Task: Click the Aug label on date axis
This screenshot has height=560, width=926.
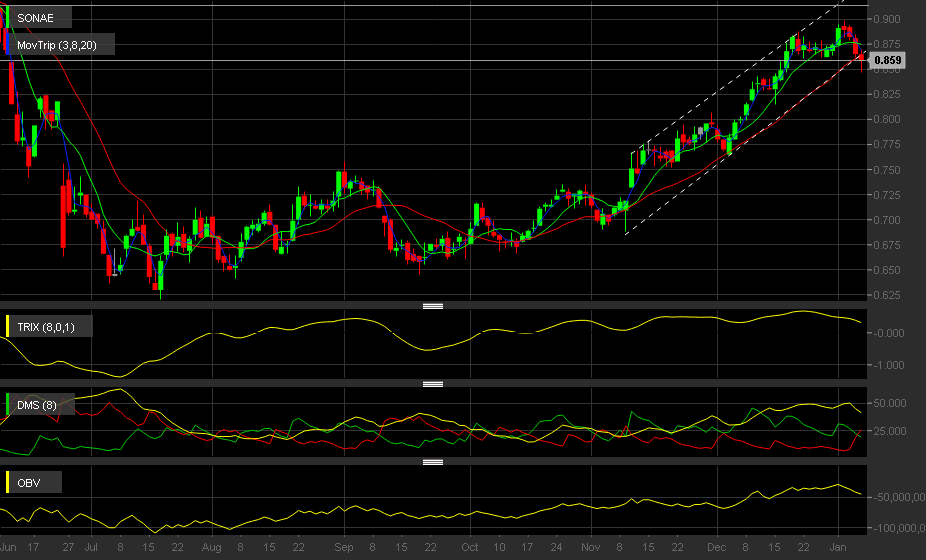Action: pos(211,547)
